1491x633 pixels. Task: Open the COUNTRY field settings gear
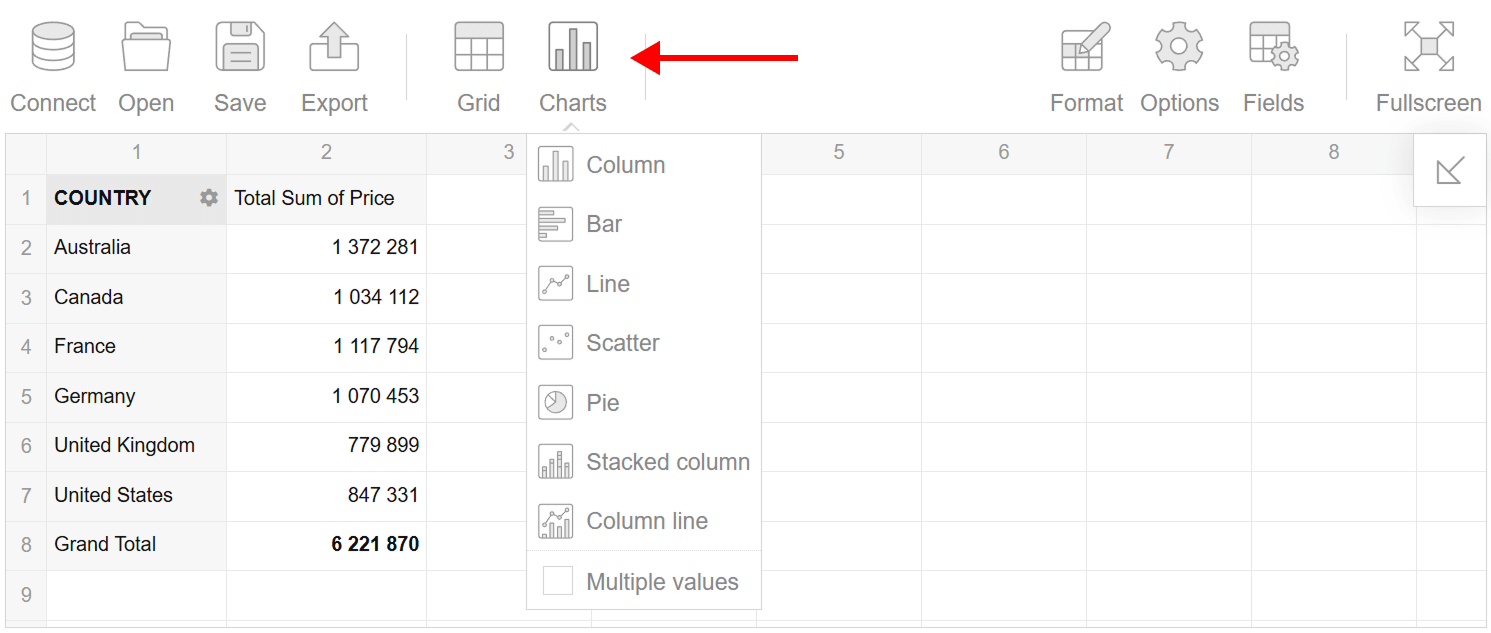coord(208,198)
